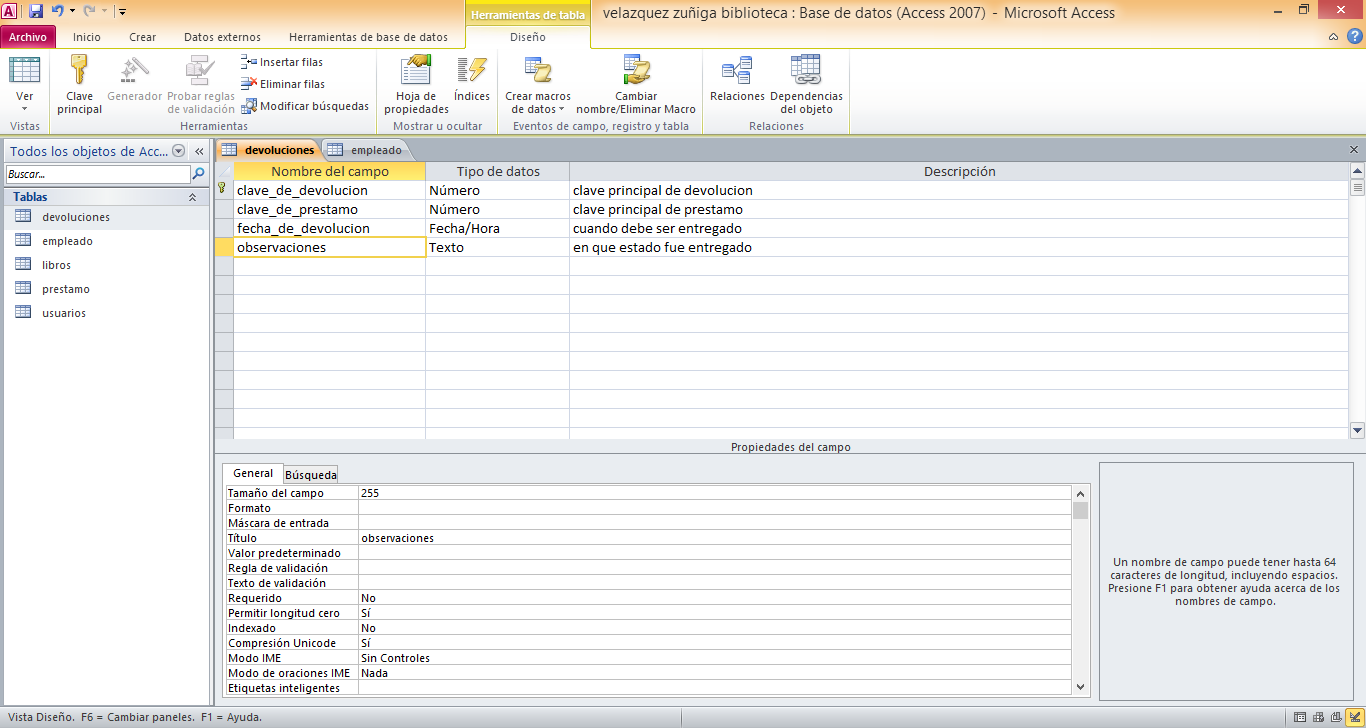Toggle the Hoja de propiedades pane
This screenshot has height=728, width=1366.
click(416, 85)
